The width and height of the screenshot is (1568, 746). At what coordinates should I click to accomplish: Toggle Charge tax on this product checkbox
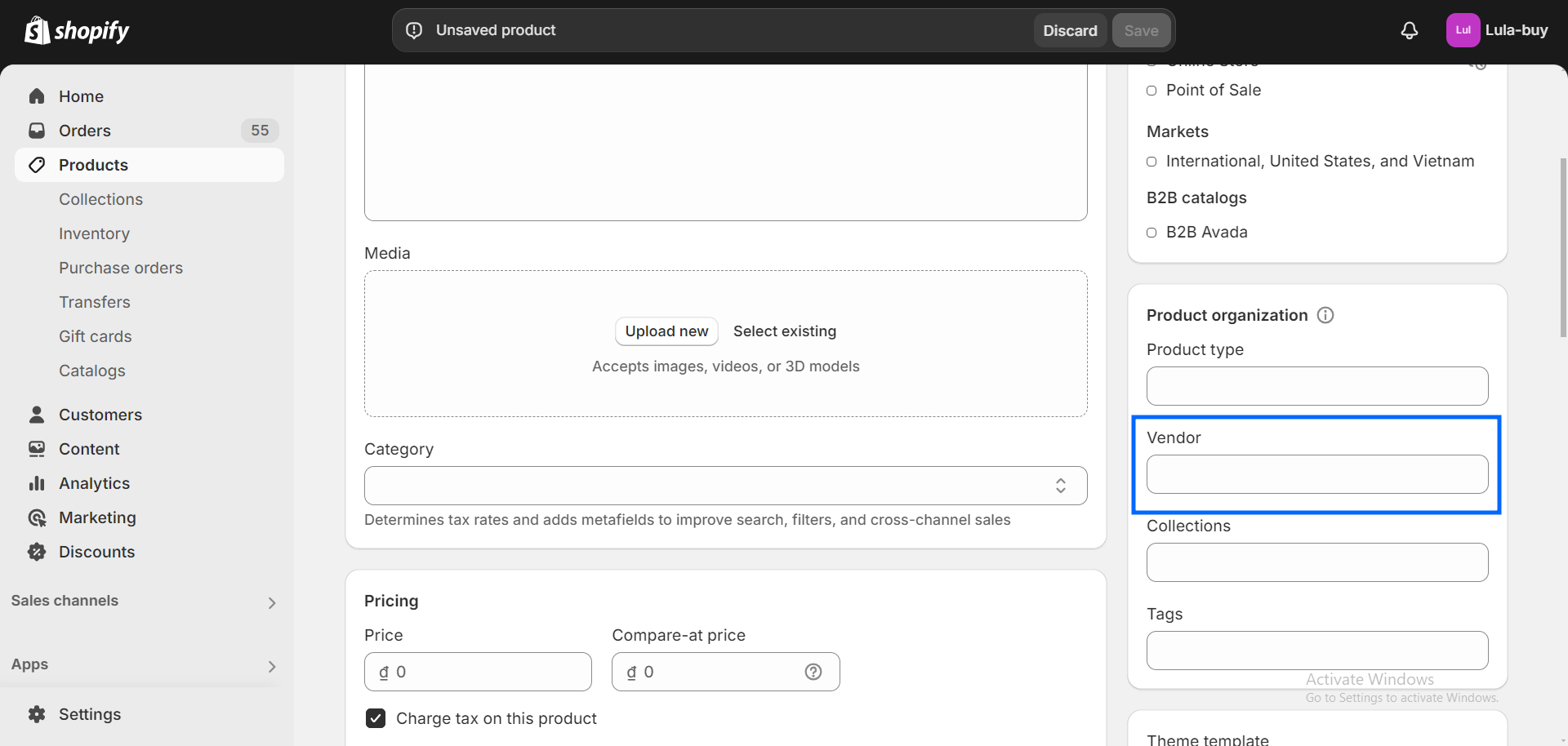(x=376, y=718)
